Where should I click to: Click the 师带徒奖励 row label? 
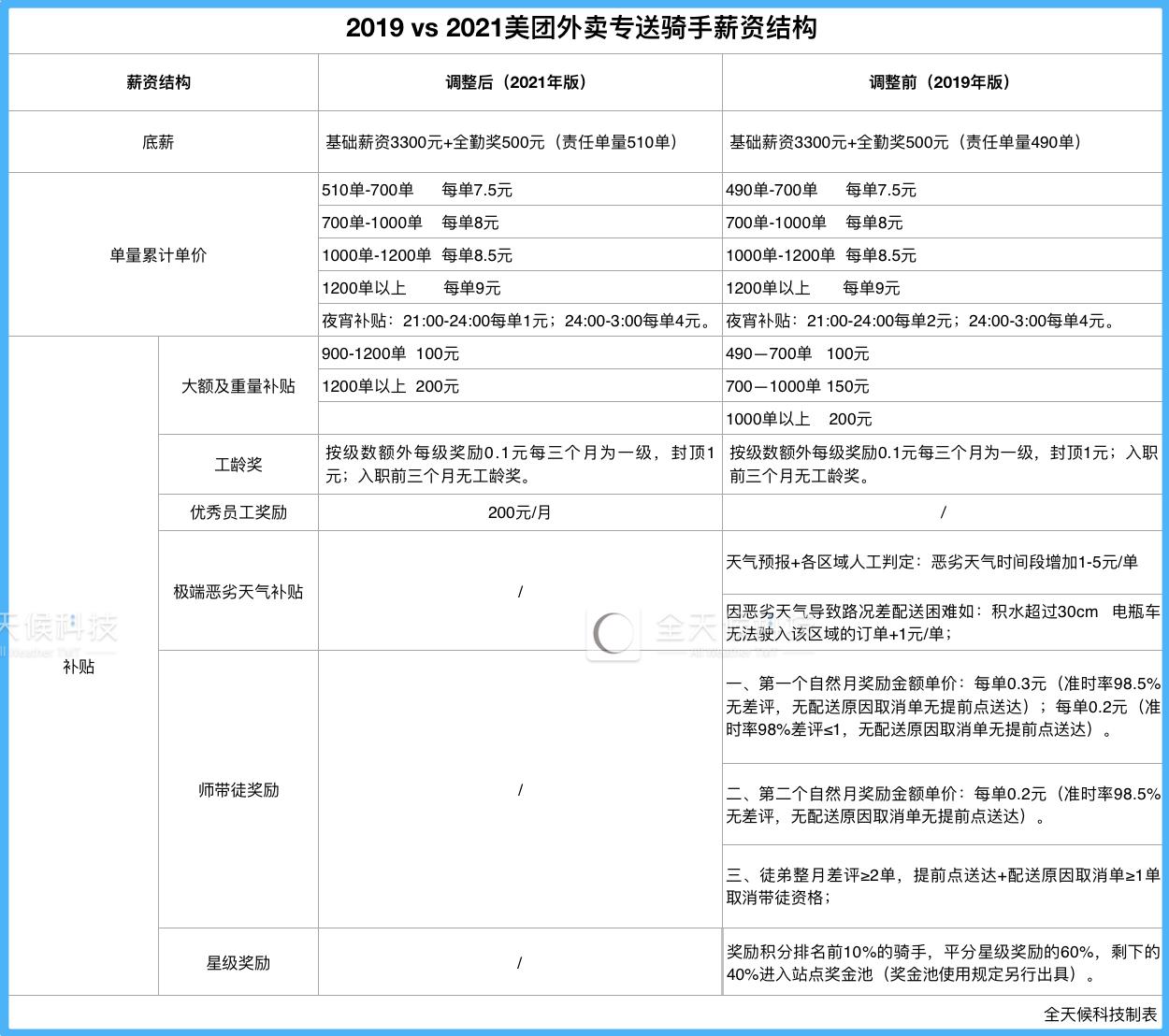[x=238, y=790]
